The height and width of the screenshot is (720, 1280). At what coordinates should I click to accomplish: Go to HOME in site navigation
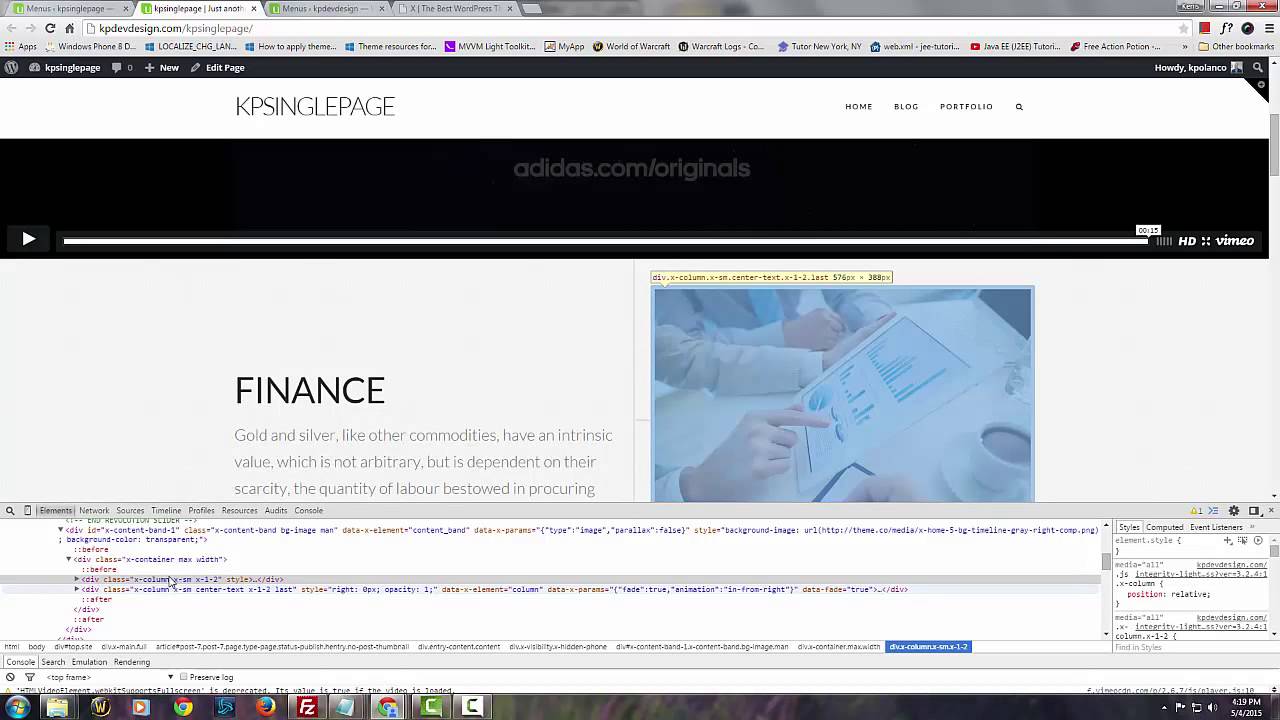click(x=859, y=106)
